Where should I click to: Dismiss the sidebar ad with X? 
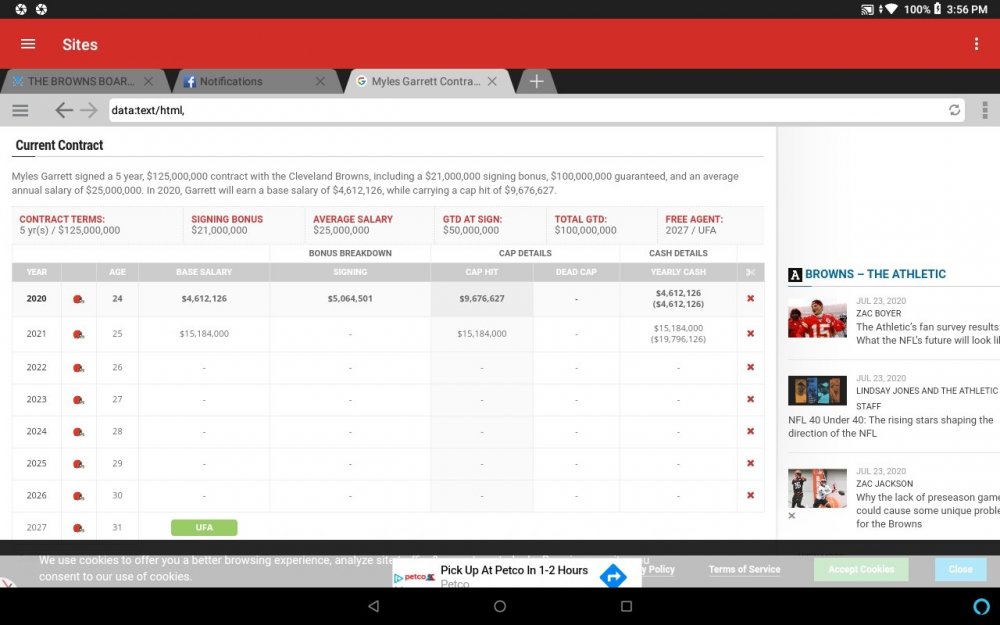(792, 515)
